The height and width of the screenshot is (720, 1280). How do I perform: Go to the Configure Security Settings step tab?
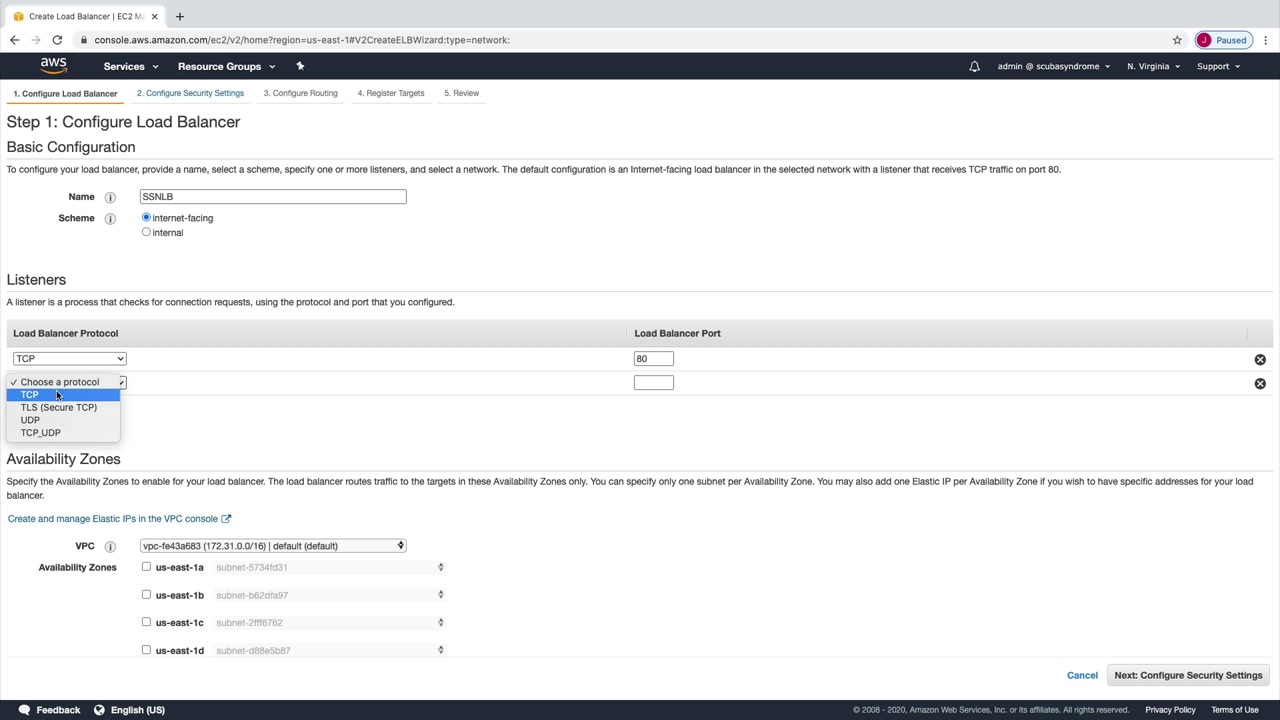190,93
